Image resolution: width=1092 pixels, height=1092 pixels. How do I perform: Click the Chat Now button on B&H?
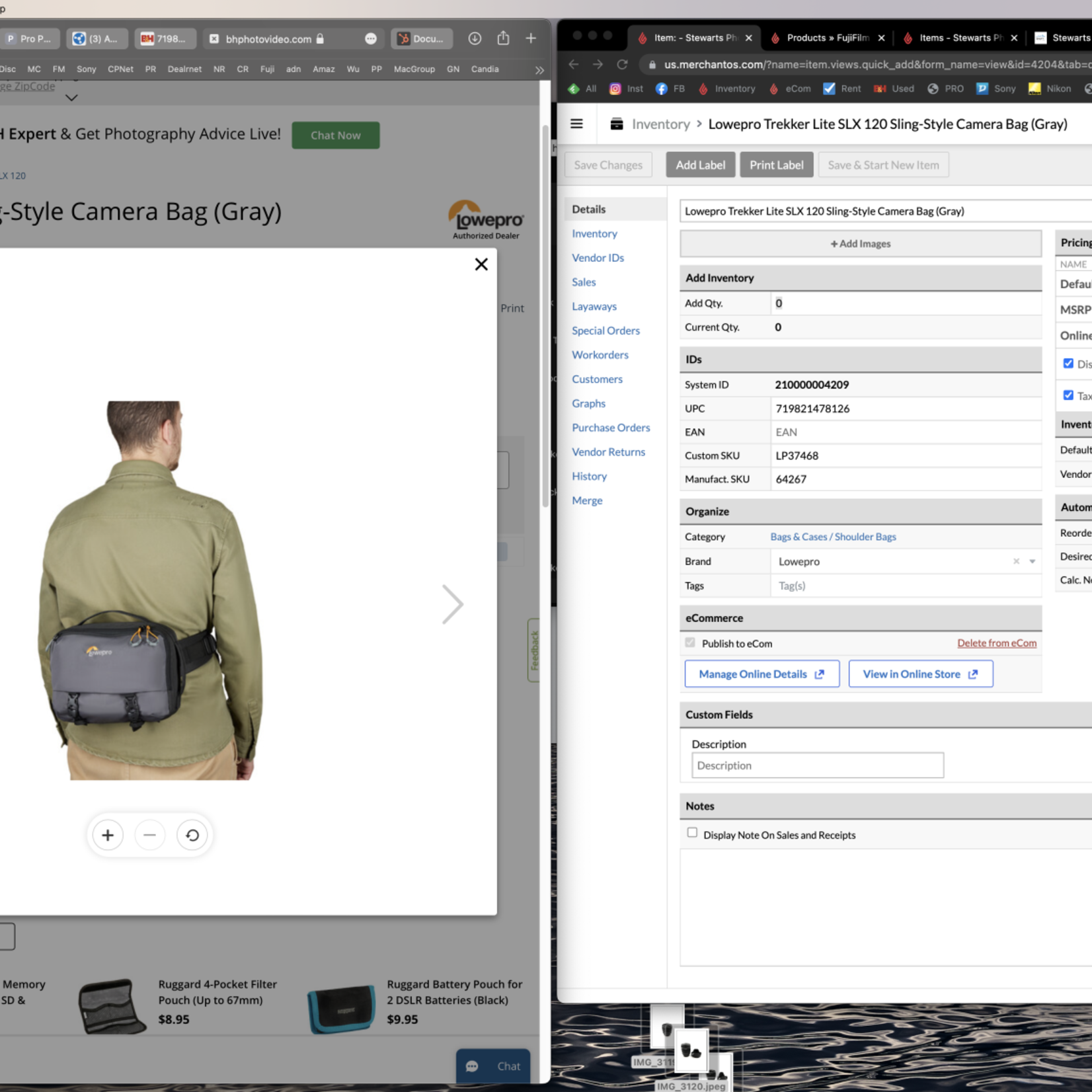point(336,136)
